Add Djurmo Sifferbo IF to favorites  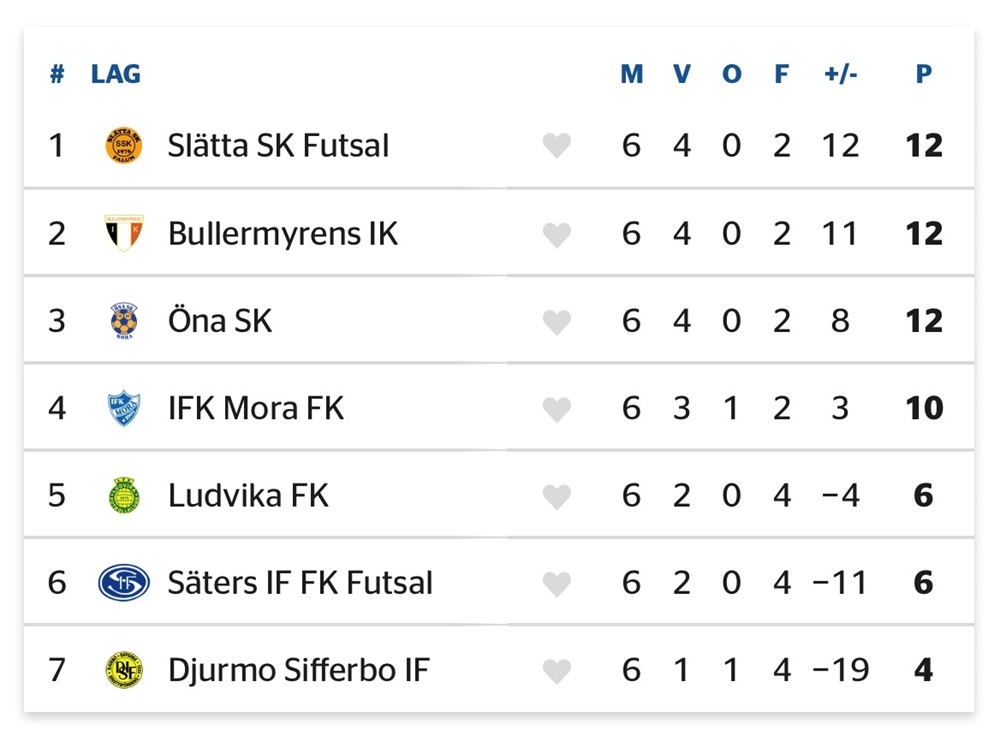[x=557, y=671]
